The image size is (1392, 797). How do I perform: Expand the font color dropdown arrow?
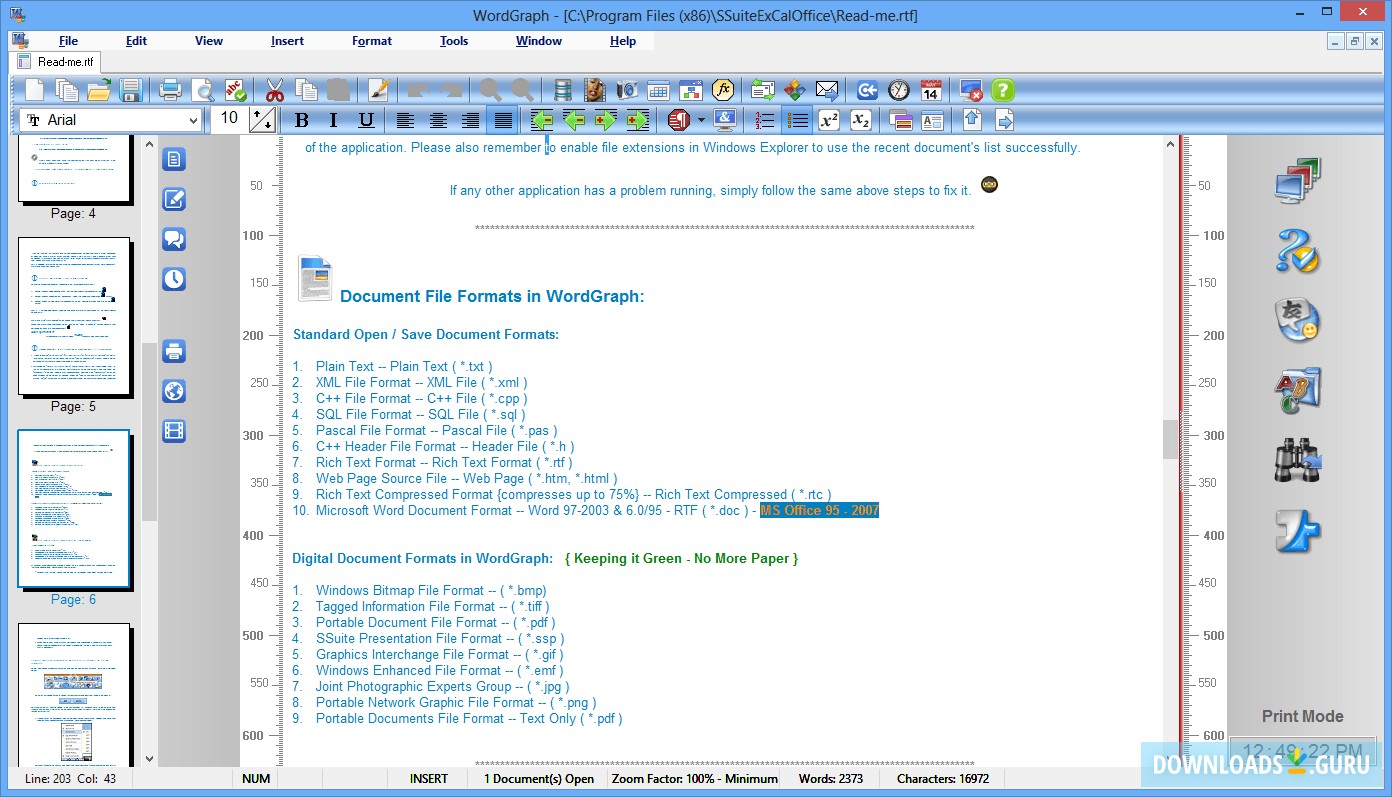click(x=703, y=120)
